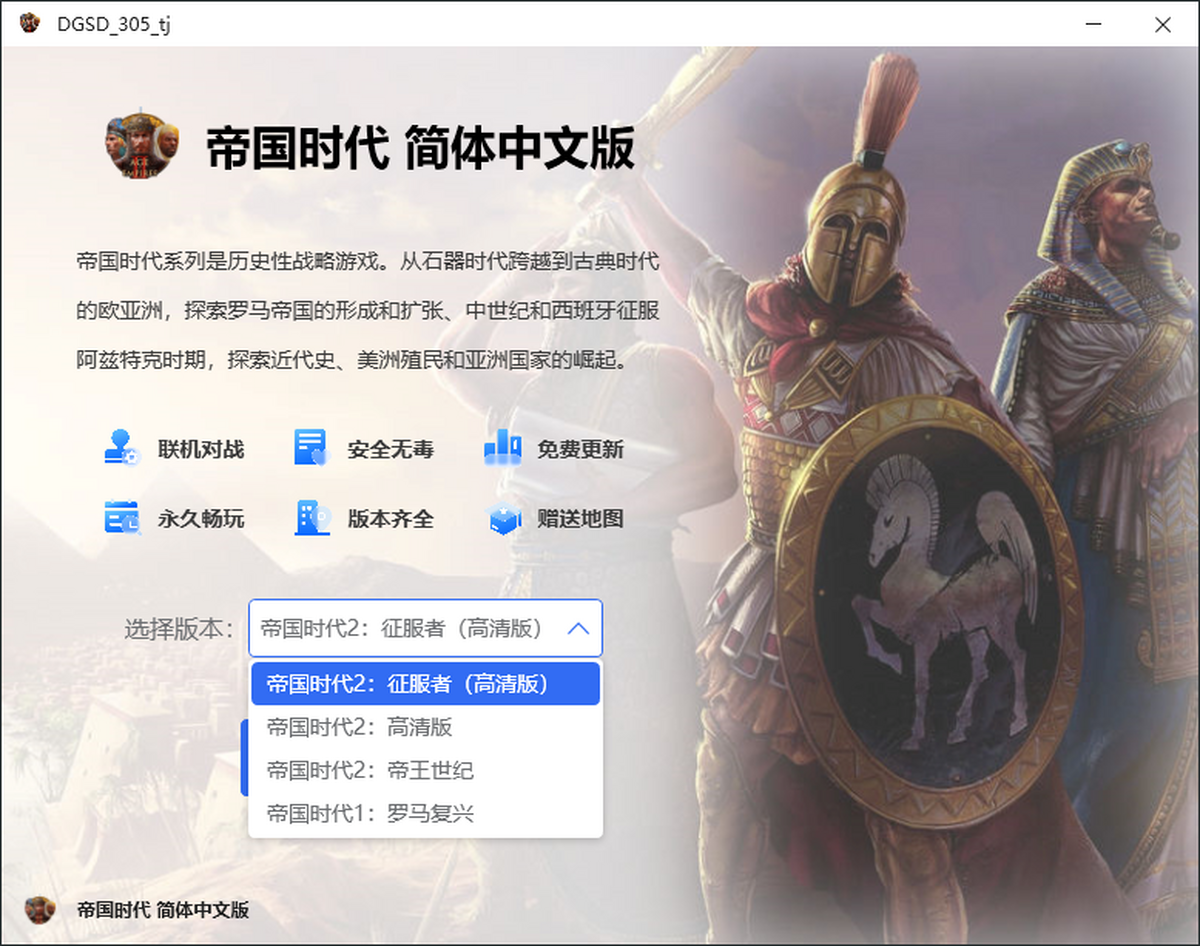Click the 免费更新 label

click(x=581, y=449)
